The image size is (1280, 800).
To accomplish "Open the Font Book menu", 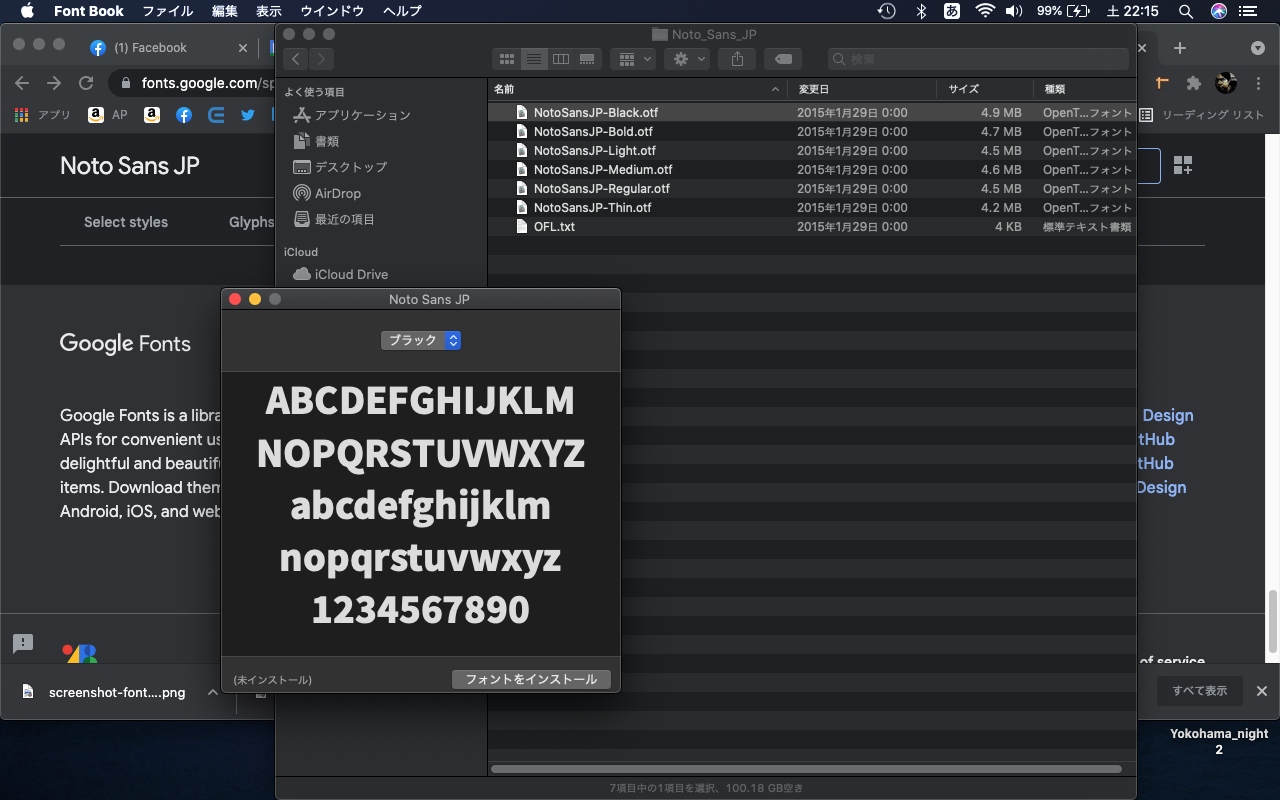I will pos(89,11).
